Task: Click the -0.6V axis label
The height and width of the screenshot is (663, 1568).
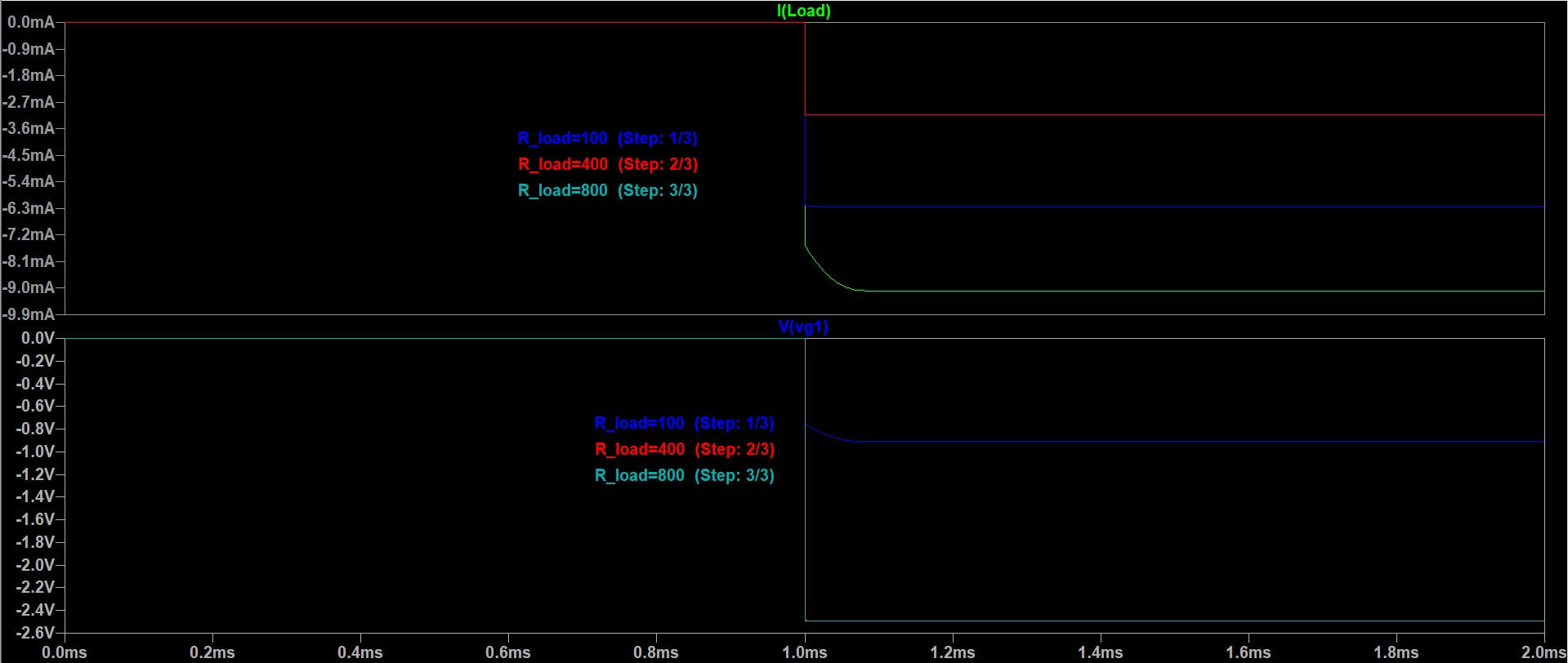Action: click(x=35, y=406)
